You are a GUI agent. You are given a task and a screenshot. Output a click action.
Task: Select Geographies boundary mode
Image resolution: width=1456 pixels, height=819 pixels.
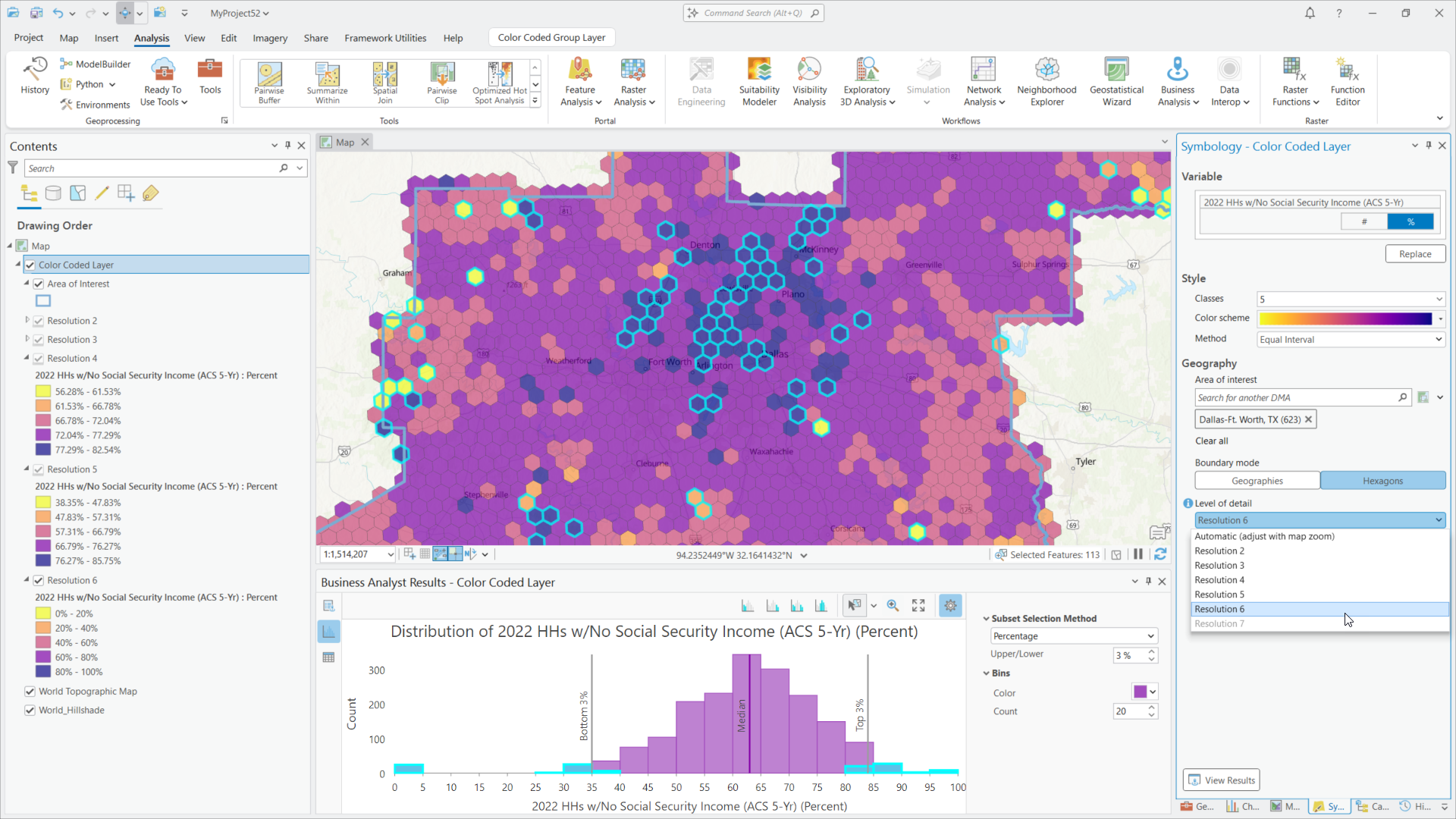[x=1257, y=481]
